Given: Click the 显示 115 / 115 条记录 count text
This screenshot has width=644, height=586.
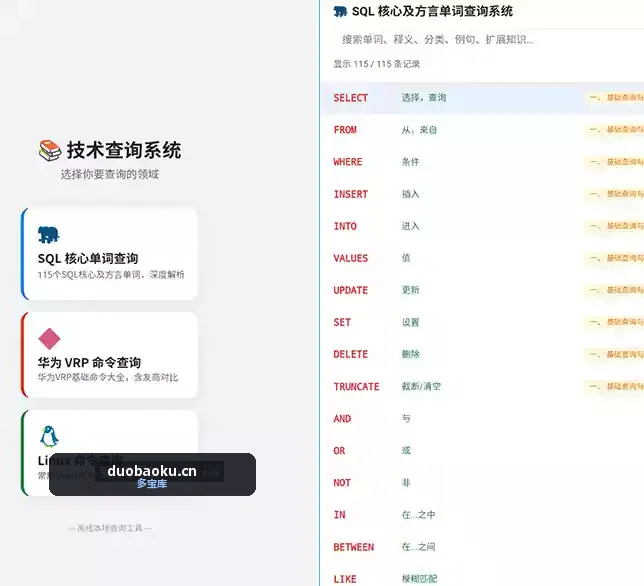Looking at the screenshot, I should click(377, 64).
